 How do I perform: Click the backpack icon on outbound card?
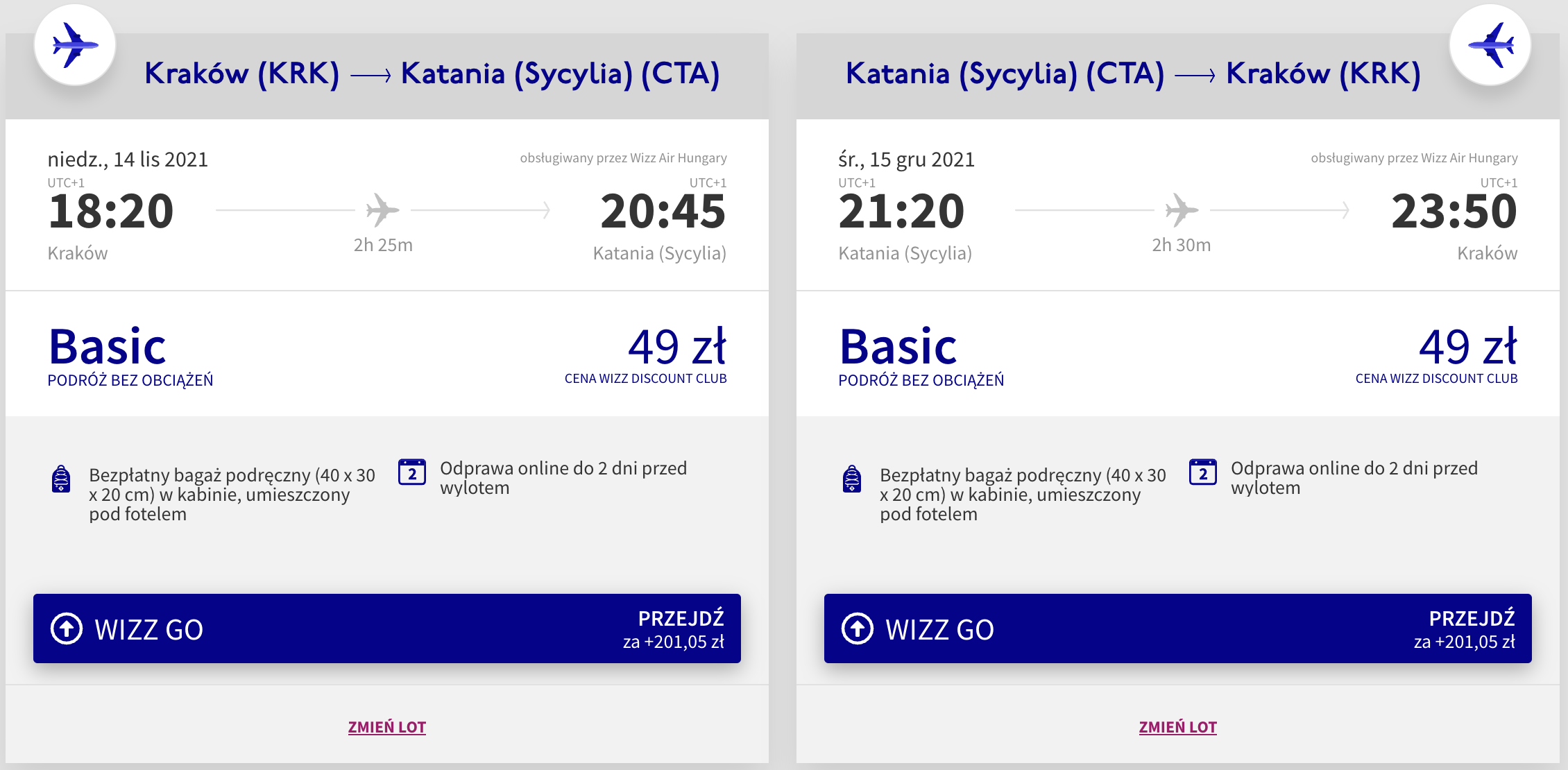click(x=61, y=479)
